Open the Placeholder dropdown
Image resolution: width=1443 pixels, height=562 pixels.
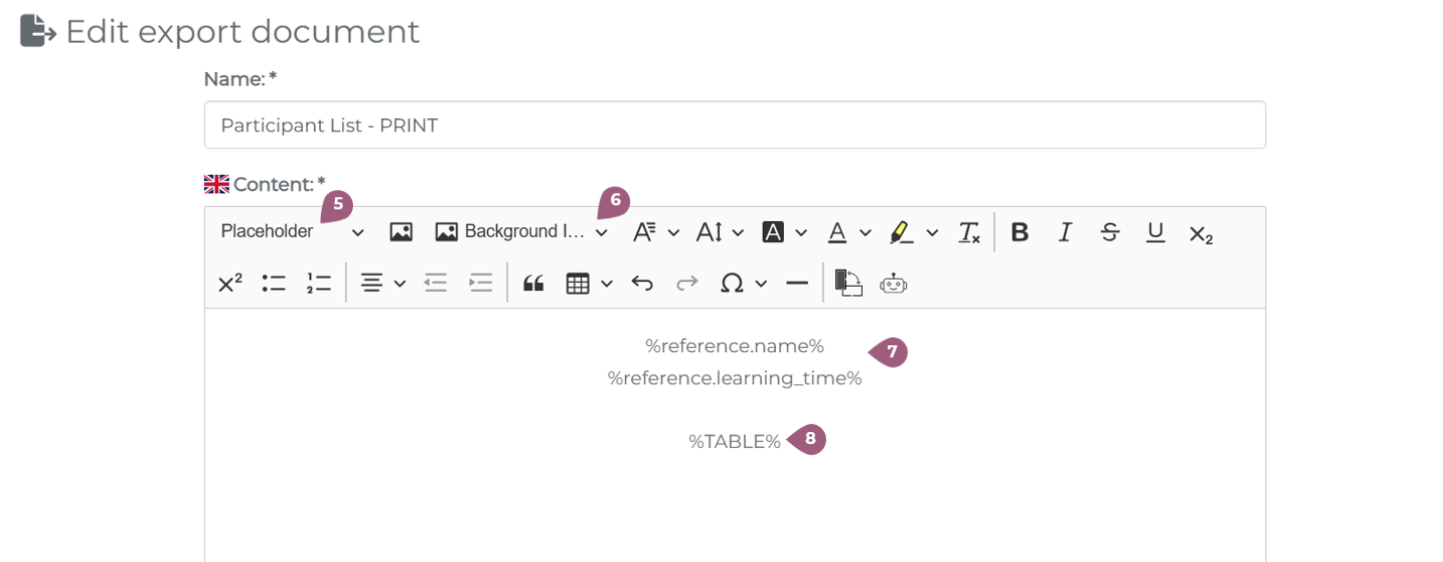[x=292, y=232]
